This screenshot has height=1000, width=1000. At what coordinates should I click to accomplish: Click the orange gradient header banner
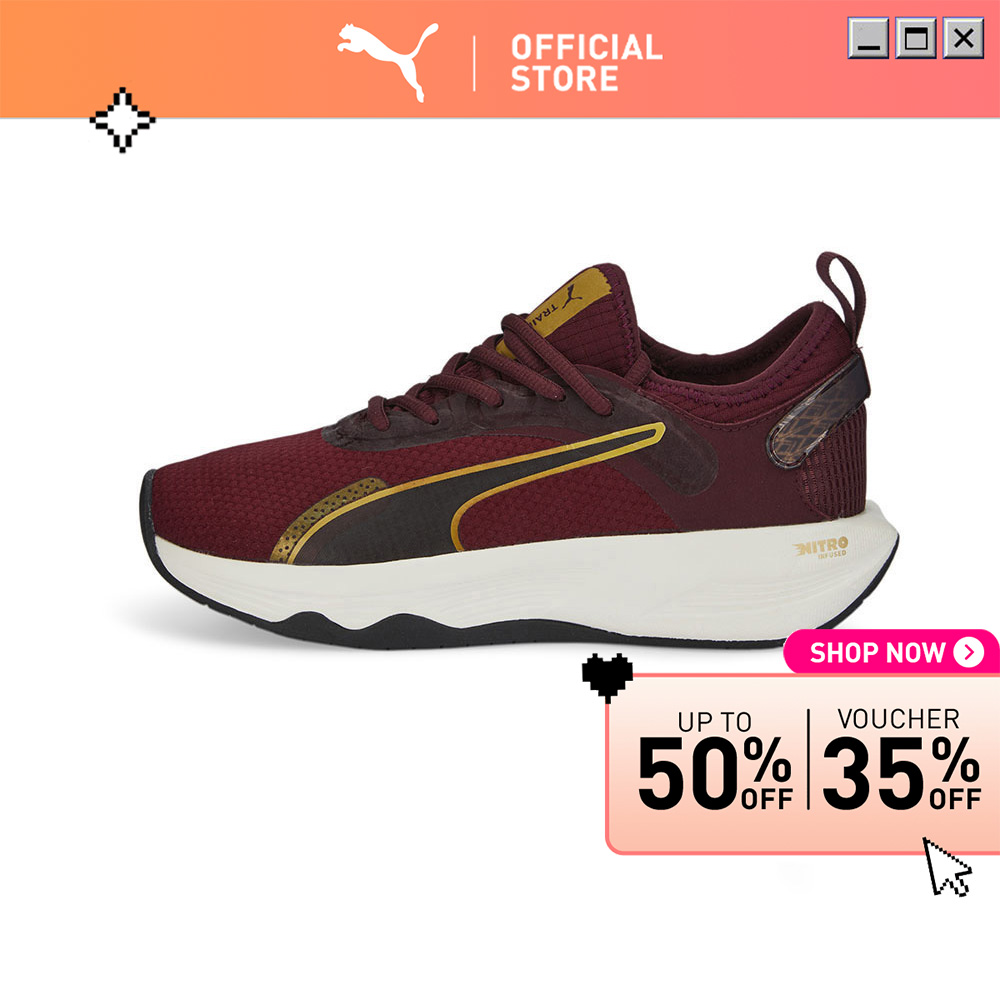(500, 59)
